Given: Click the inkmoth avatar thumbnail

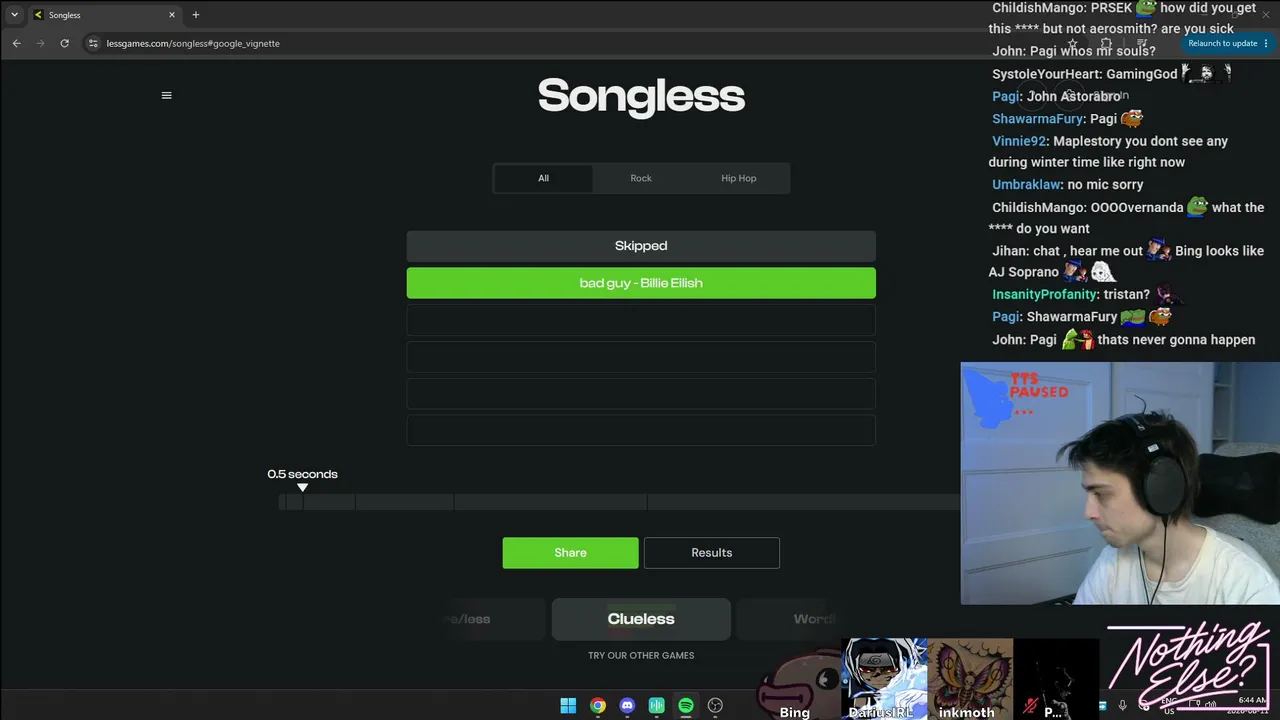Looking at the screenshot, I should click(x=970, y=679).
